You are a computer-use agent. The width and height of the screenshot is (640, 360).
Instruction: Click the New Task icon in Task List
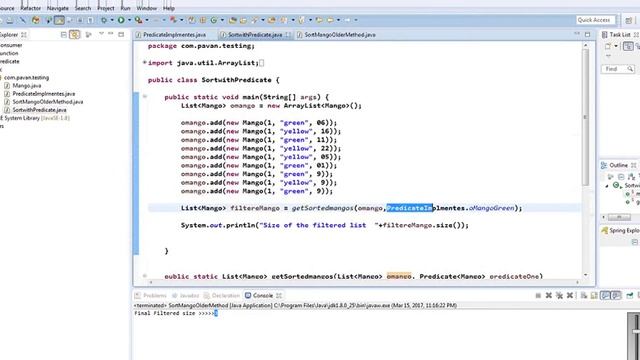coord(608,46)
